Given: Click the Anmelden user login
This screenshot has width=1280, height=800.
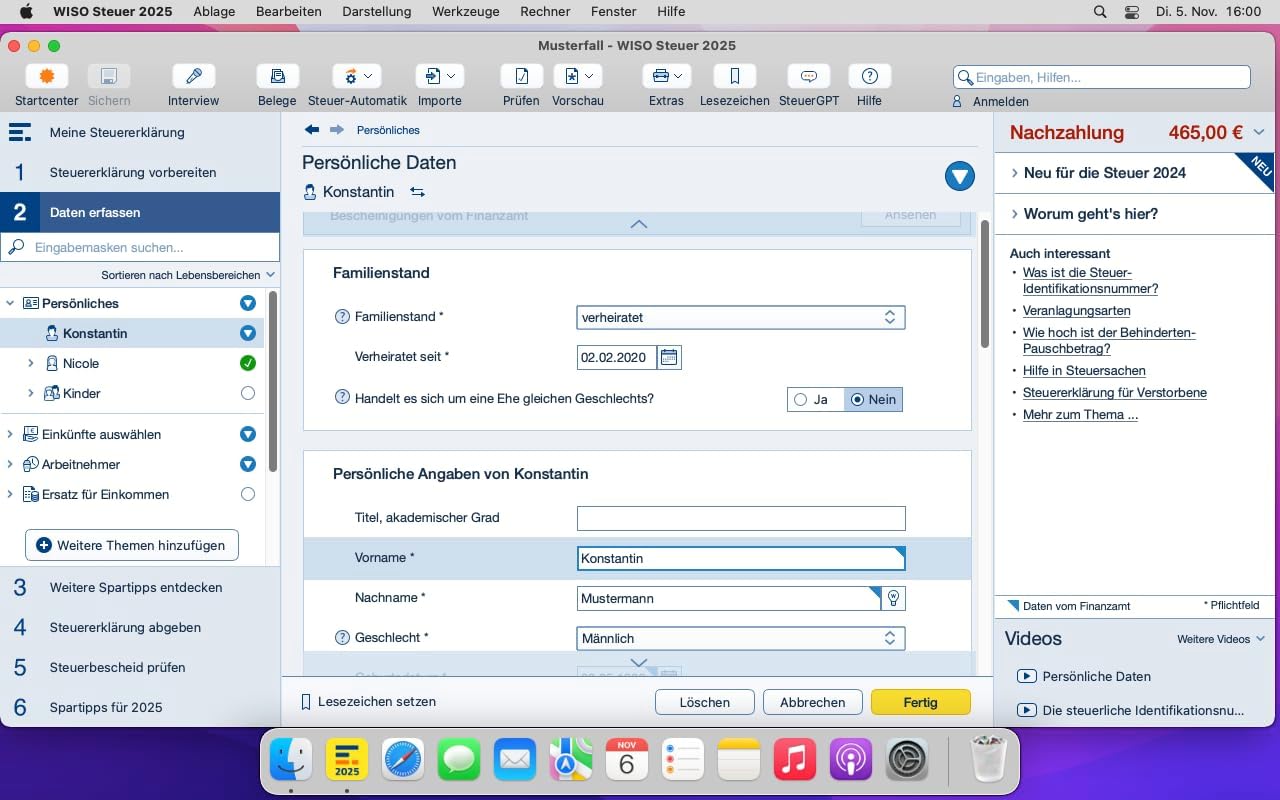Looking at the screenshot, I should (990, 102).
